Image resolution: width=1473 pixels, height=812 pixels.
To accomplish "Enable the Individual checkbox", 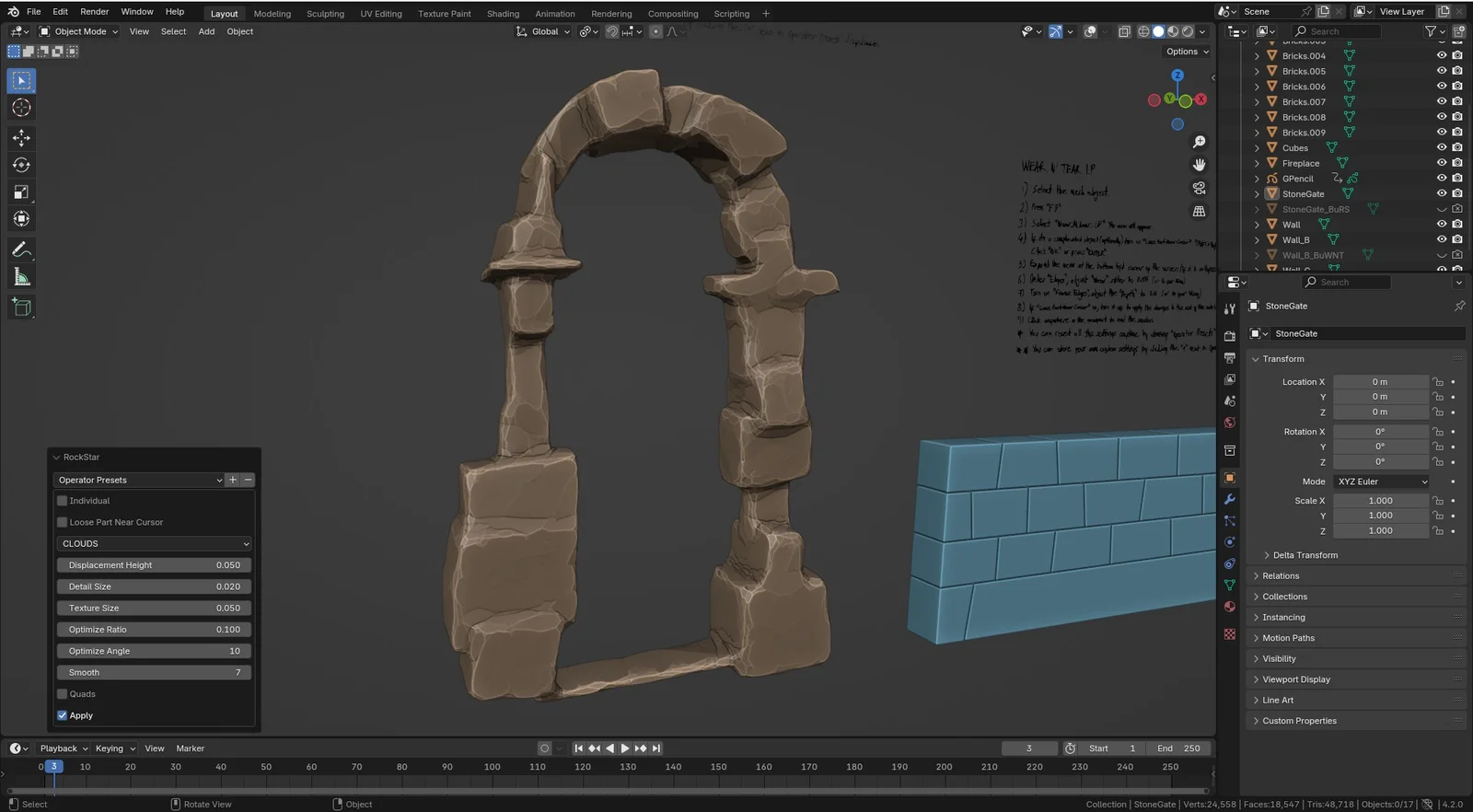I will click(63, 501).
